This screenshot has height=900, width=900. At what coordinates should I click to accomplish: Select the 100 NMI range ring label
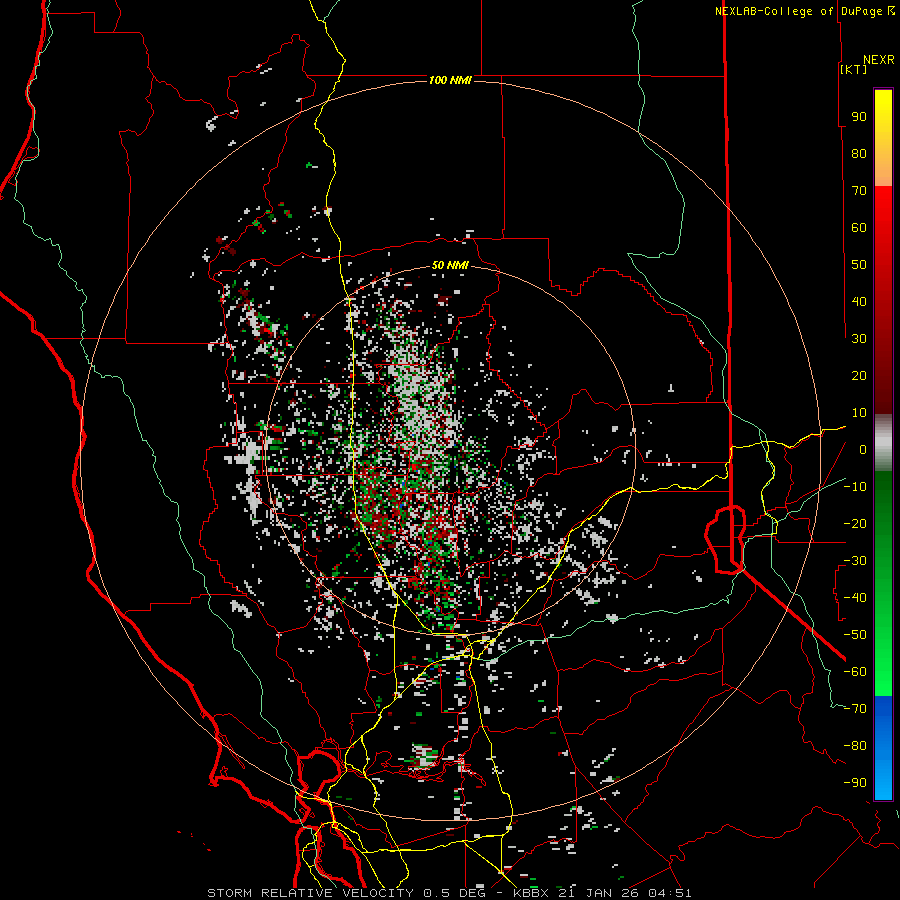[450, 80]
